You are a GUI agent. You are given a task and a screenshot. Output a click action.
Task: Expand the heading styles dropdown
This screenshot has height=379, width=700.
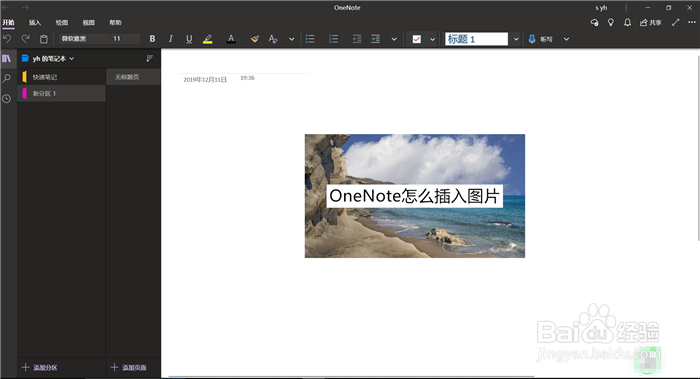pyautogui.click(x=516, y=39)
